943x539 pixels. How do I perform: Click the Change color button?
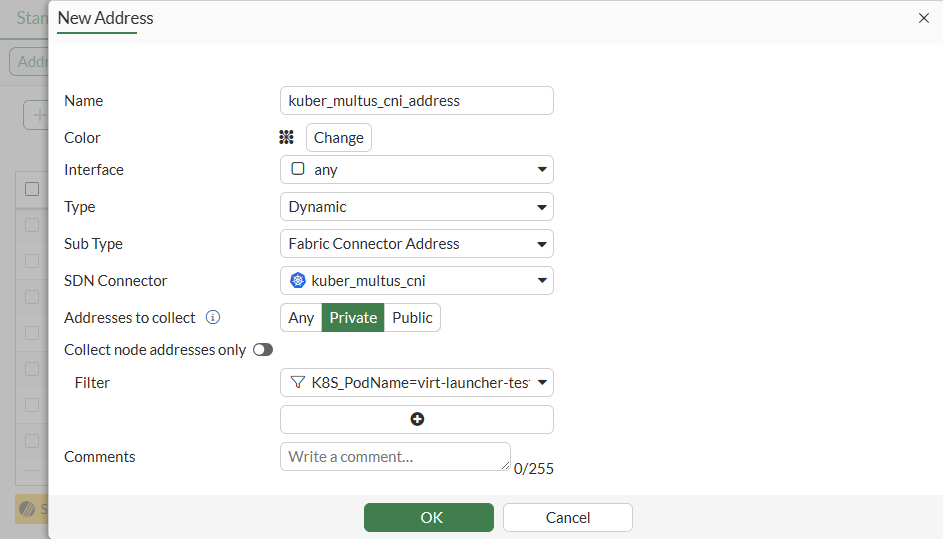338,137
